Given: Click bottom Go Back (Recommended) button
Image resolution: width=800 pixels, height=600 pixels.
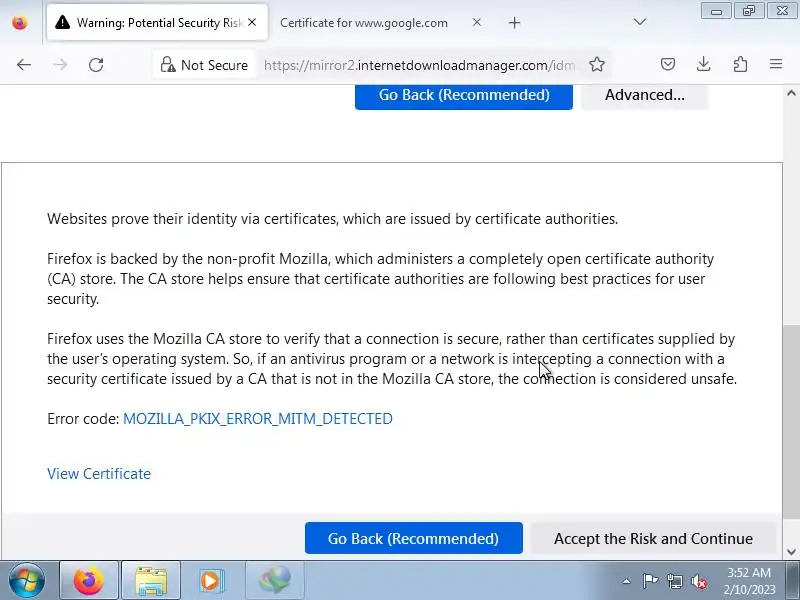Looking at the screenshot, I should [x=414, y=538].
